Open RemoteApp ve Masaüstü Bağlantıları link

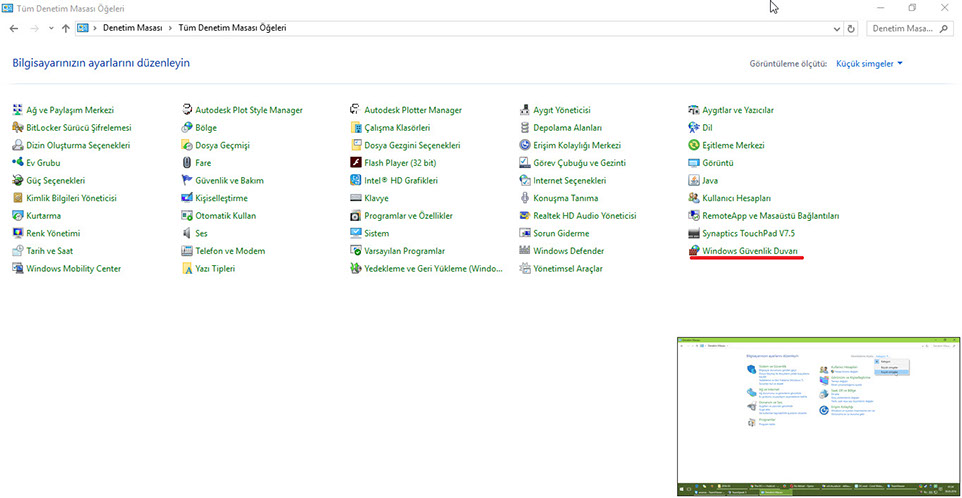click(771, 216)
